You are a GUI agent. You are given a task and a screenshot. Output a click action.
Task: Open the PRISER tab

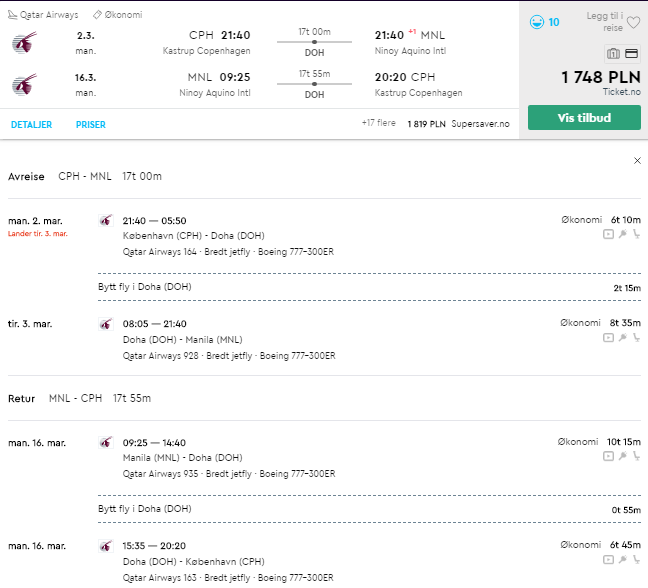point(91,125)
